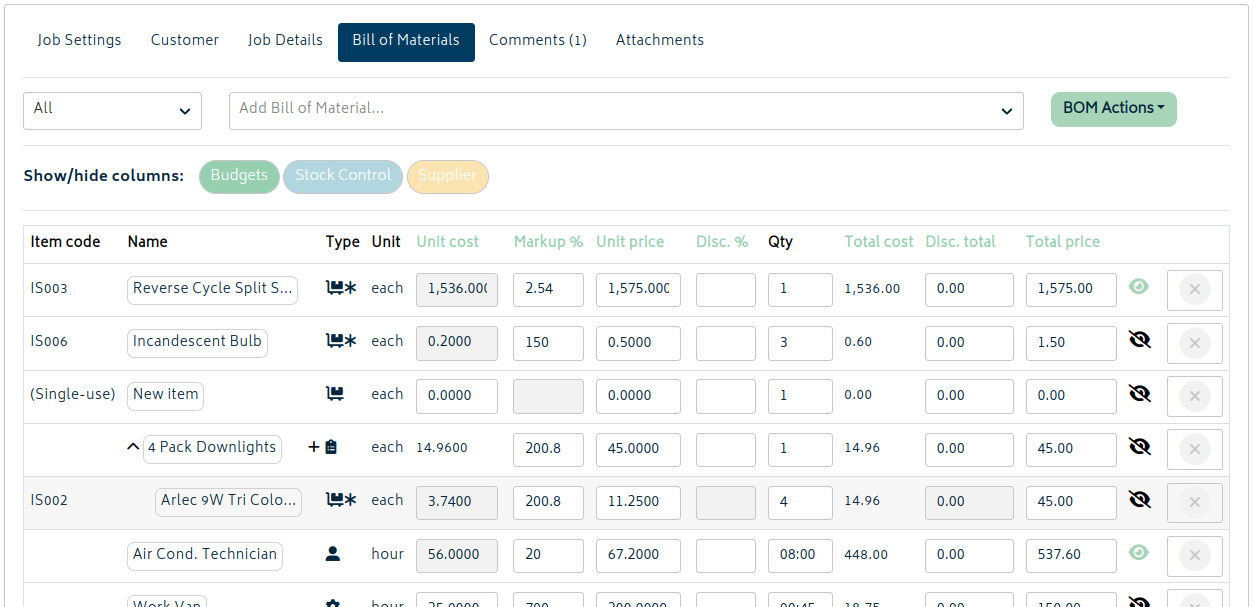The width and height of the screenshot is (1254, 607).
Task: Click the type icon on New item row
Action: 335,394
